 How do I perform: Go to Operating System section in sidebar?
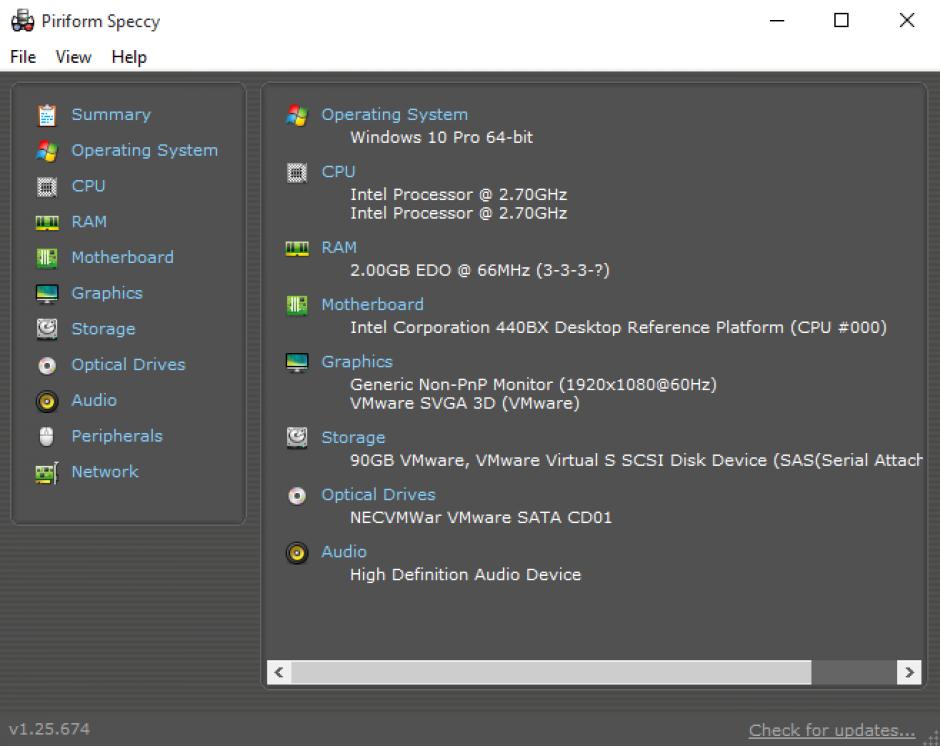pyautogui.click(x=144, y=151)
